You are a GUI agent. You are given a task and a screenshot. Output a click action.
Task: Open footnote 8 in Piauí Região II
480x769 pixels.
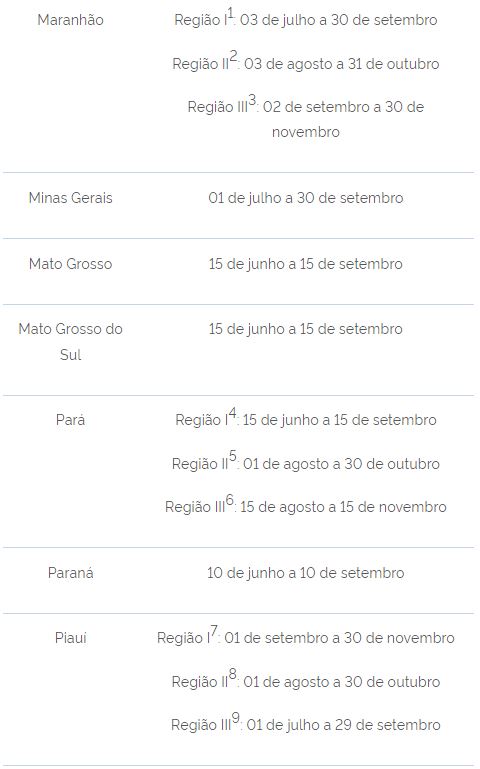[232, 674]
